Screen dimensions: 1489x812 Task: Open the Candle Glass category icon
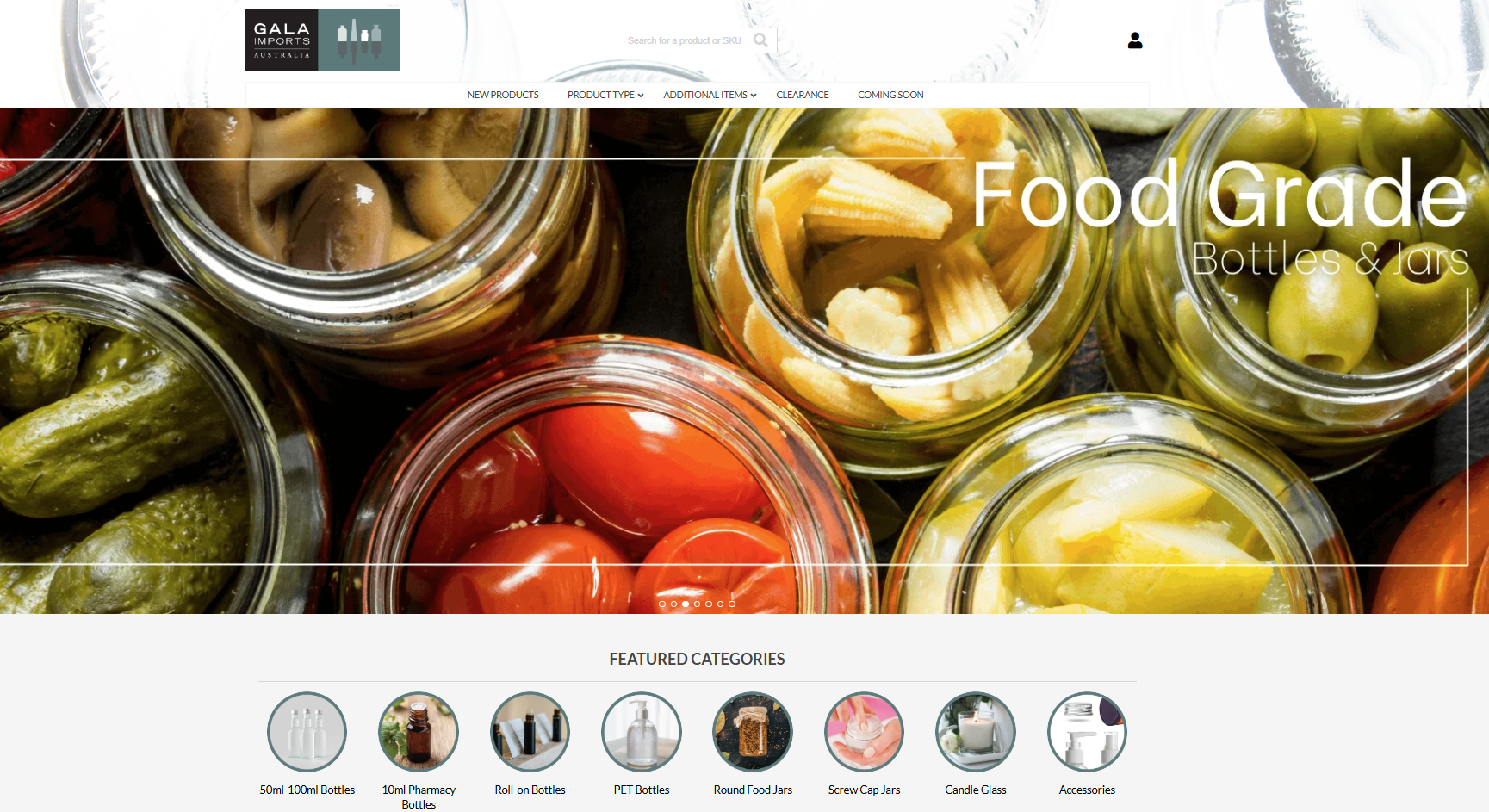point(976,732)
